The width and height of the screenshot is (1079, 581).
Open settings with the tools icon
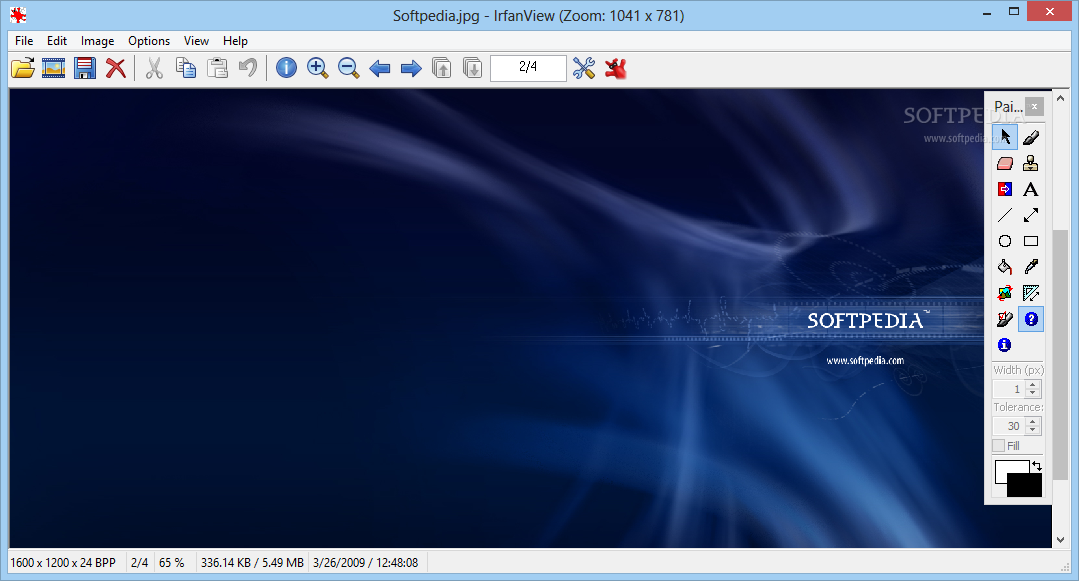pos(584,68)
